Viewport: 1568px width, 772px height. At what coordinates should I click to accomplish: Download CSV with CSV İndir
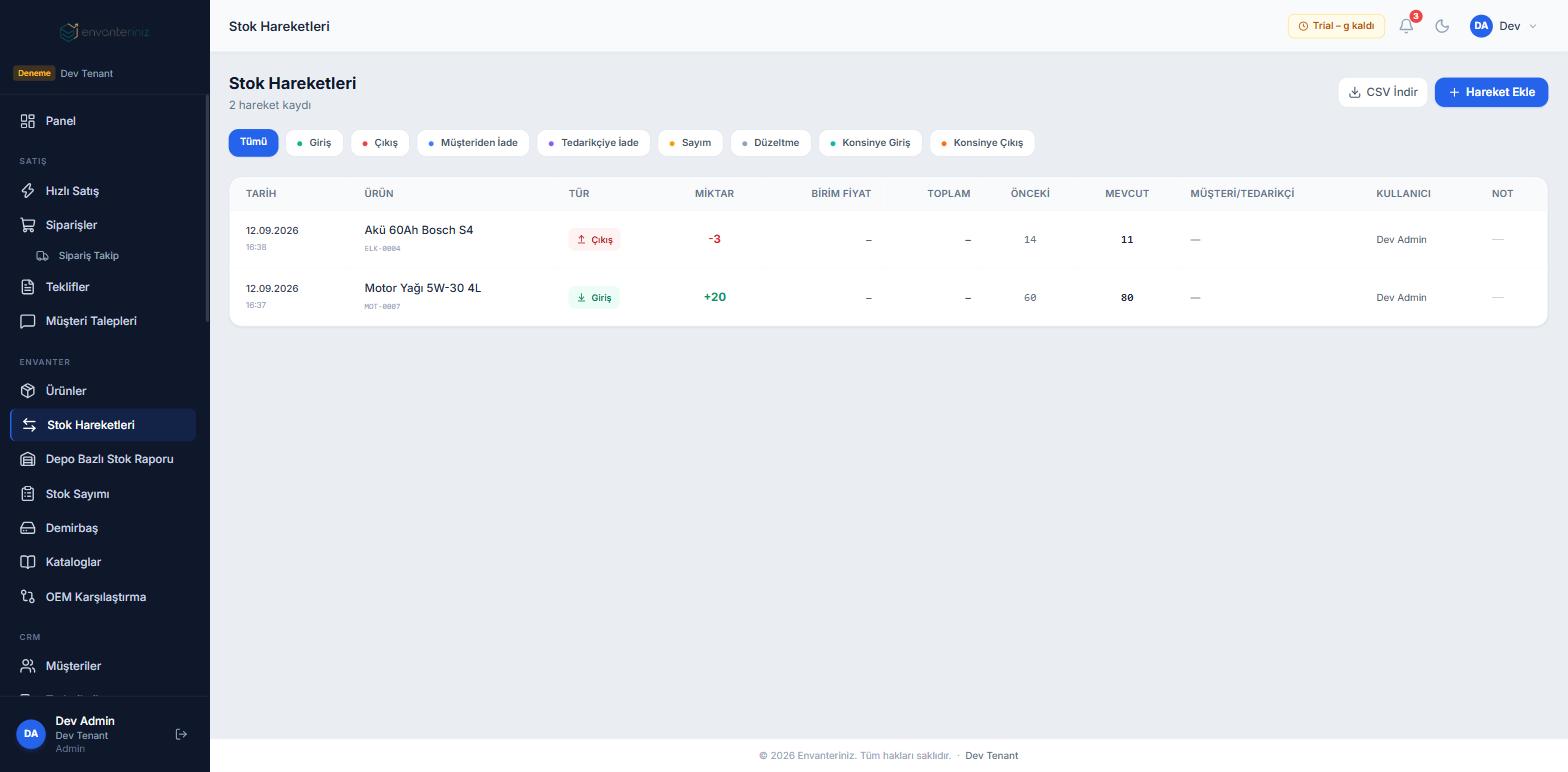pyautogui.click(x=1383, y=92)
